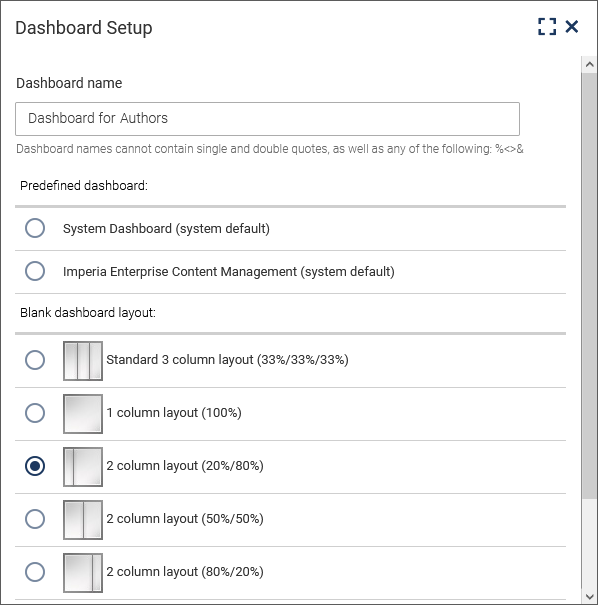Click the 3 column layout thumbnail icon
Image resolution: width=598 pixels, height=605 pixels.
[83, 361]
